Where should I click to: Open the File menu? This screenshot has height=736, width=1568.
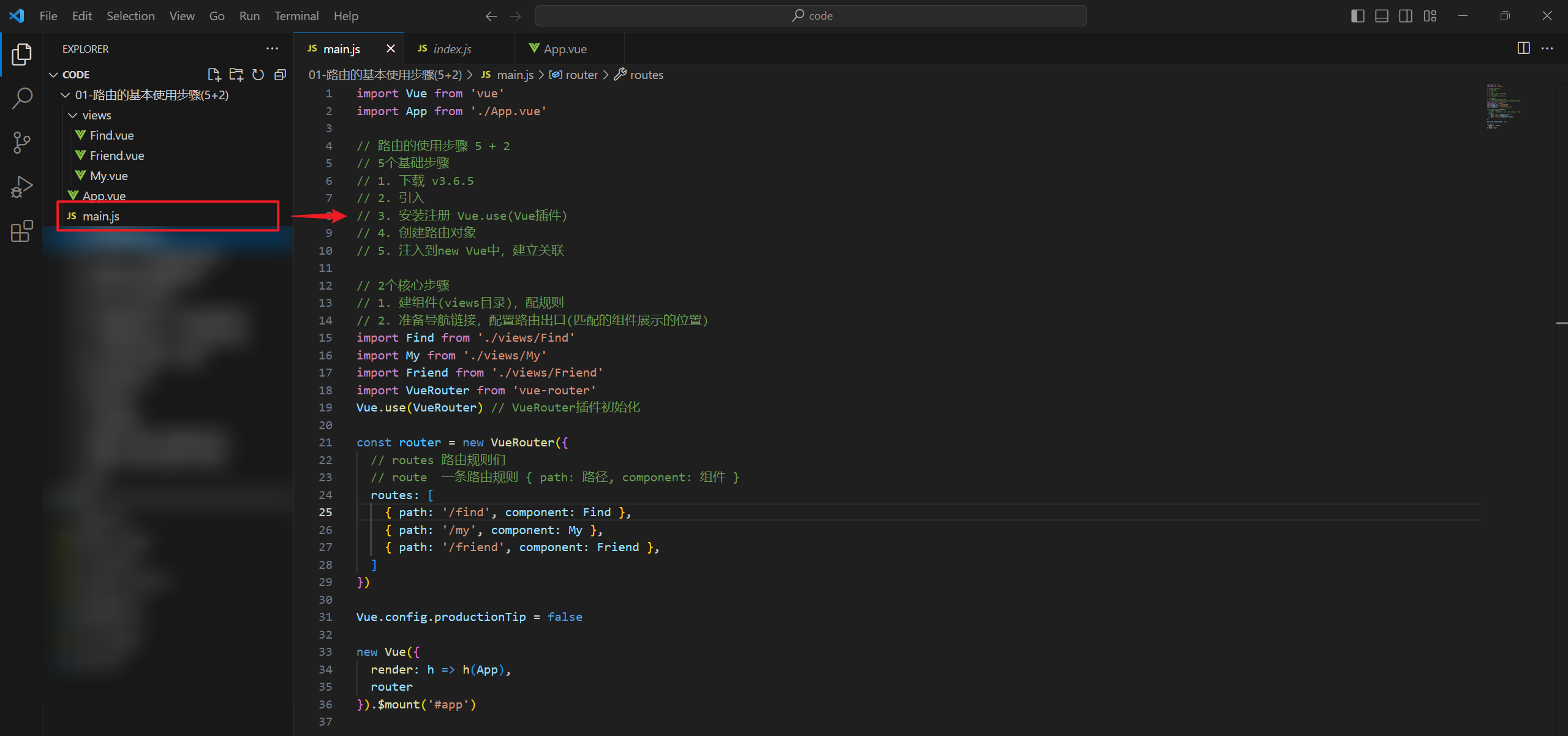[x=48, y=16]
